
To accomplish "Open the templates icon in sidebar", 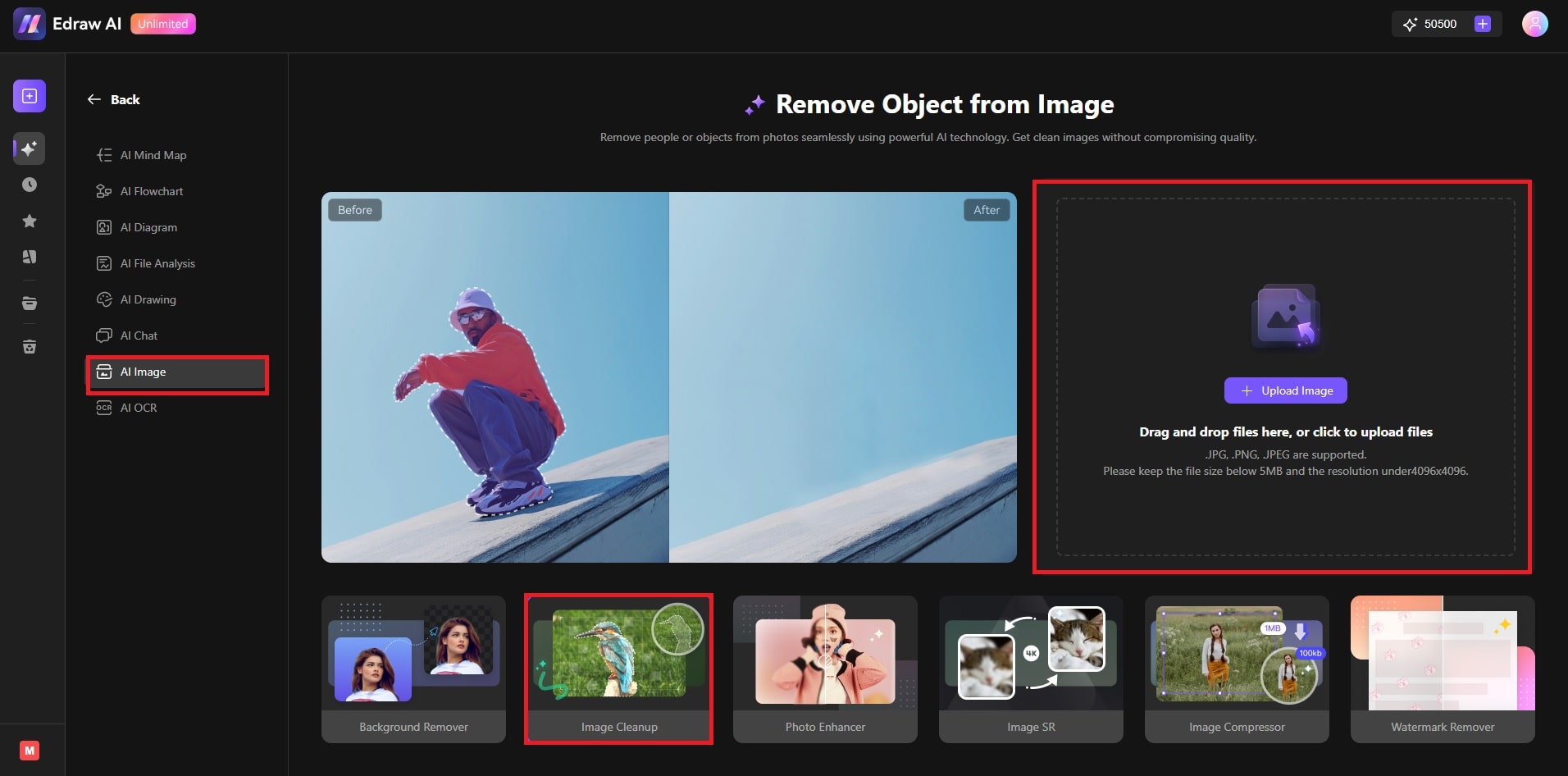I will tap(29, 257).
